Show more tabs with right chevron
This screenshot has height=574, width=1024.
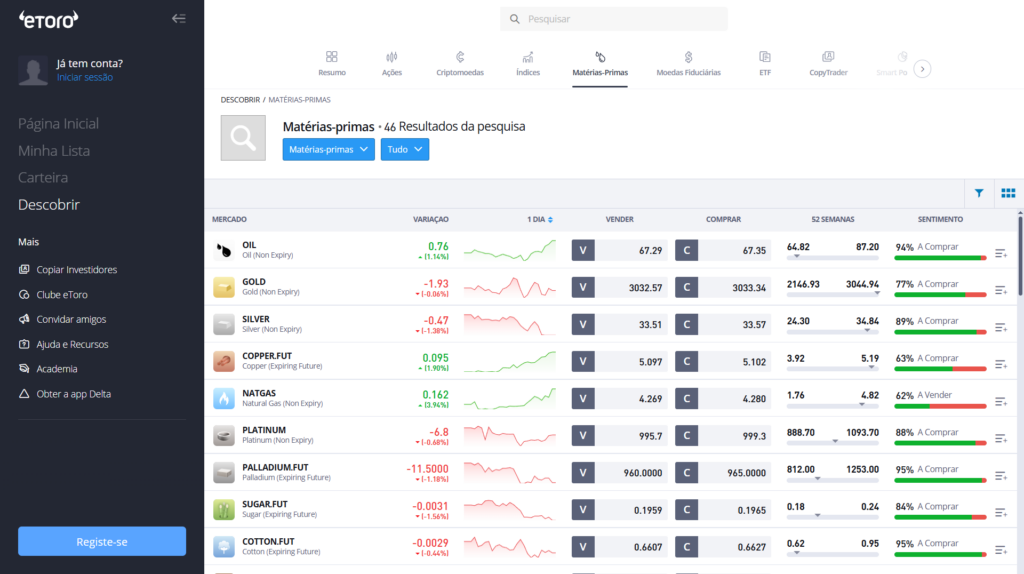[x=922, y=69]
